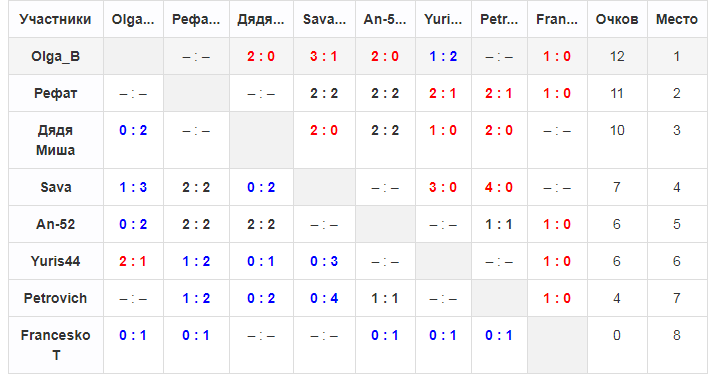Viewport: 713px width, 380px height.
Task: Click the Petrovich participant name
Action: point(55,298)
